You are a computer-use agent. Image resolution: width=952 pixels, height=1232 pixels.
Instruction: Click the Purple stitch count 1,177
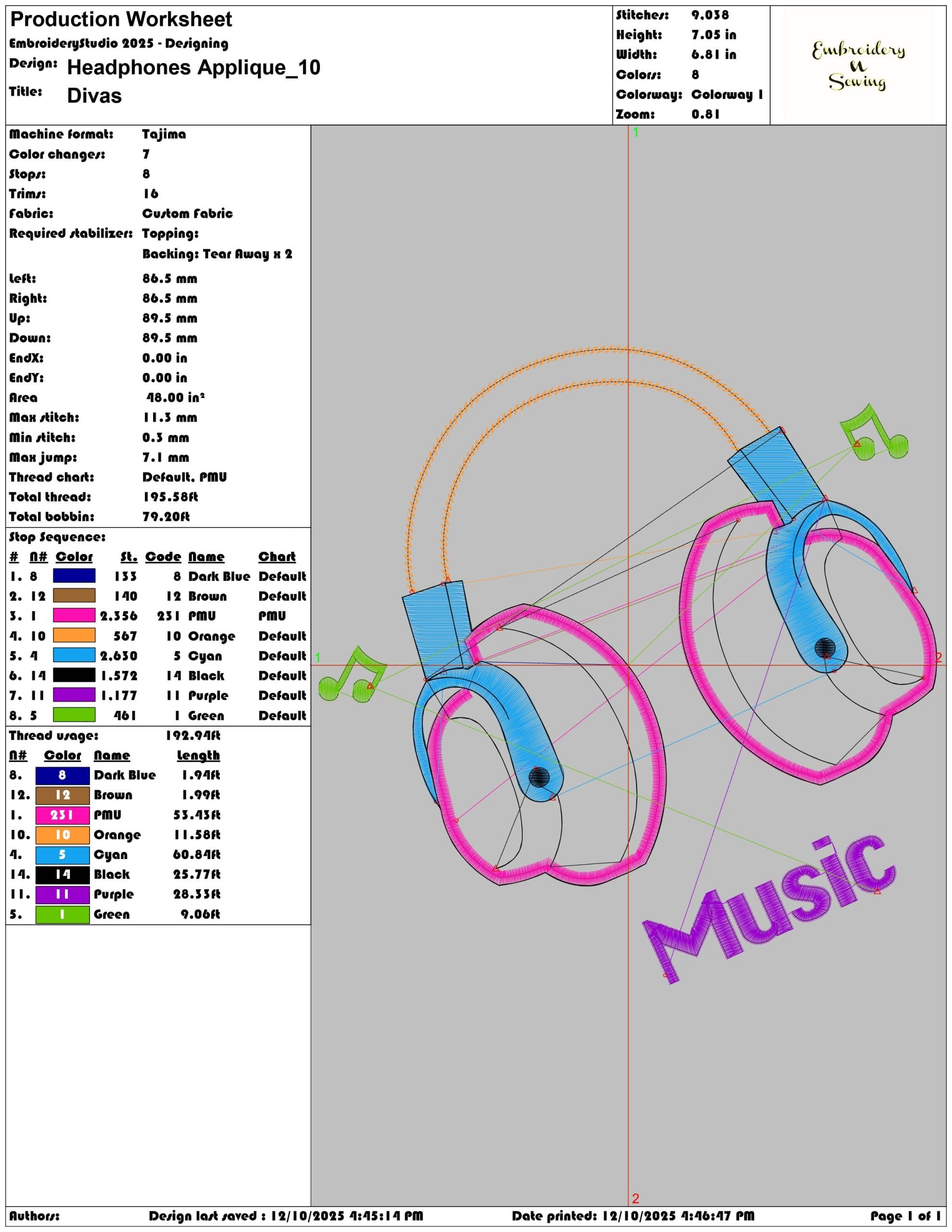[x=119, y=695]
